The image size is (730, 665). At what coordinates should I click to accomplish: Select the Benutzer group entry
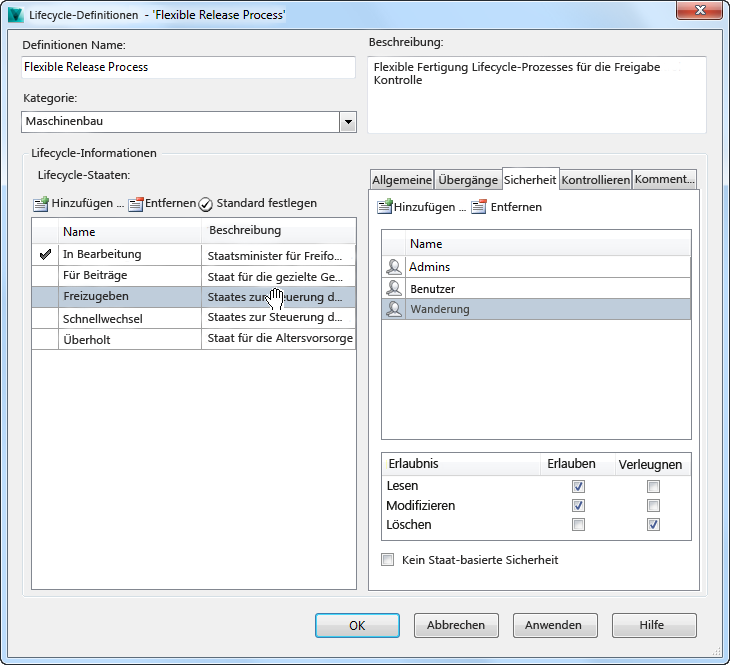point(536,288)
